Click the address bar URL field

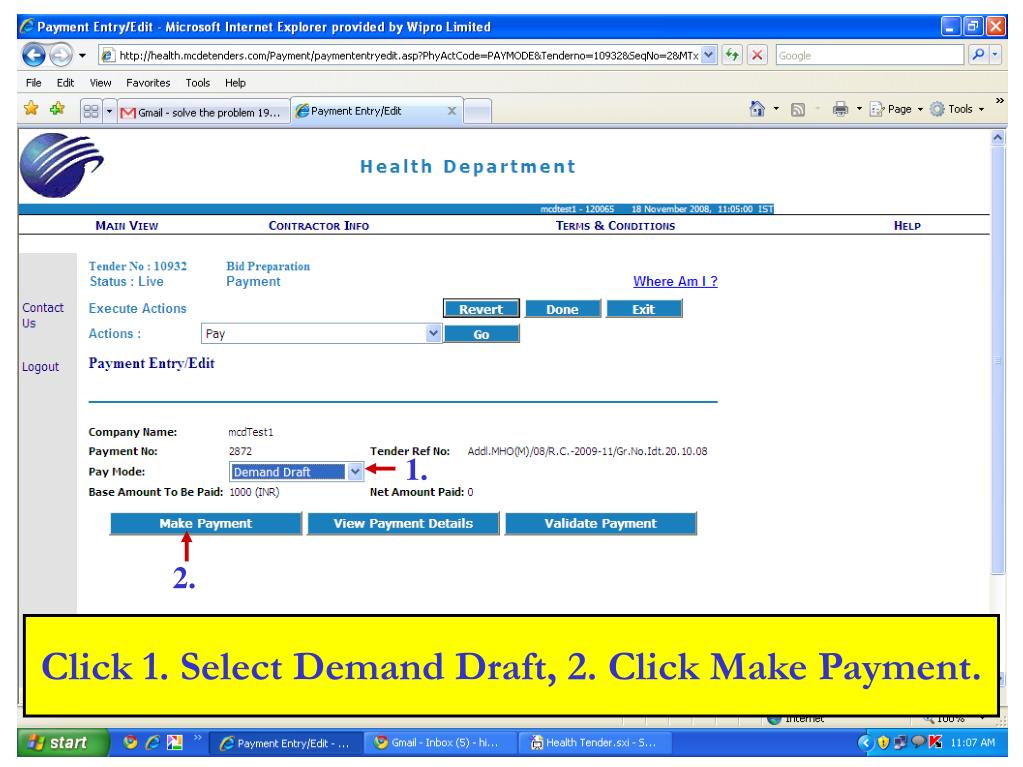click(x=401, y=56)
